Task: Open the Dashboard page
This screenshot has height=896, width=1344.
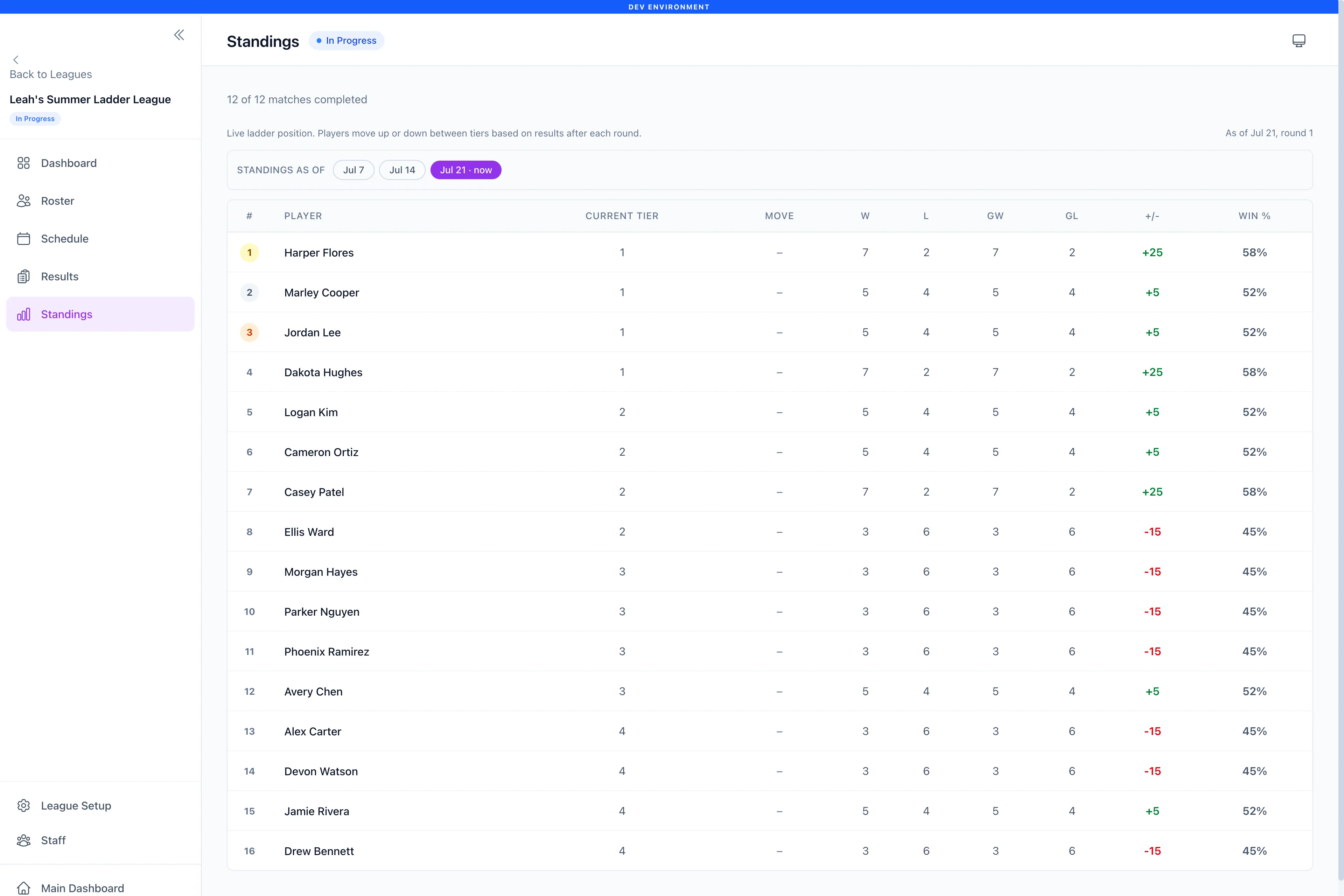Action: coord(100,163)
